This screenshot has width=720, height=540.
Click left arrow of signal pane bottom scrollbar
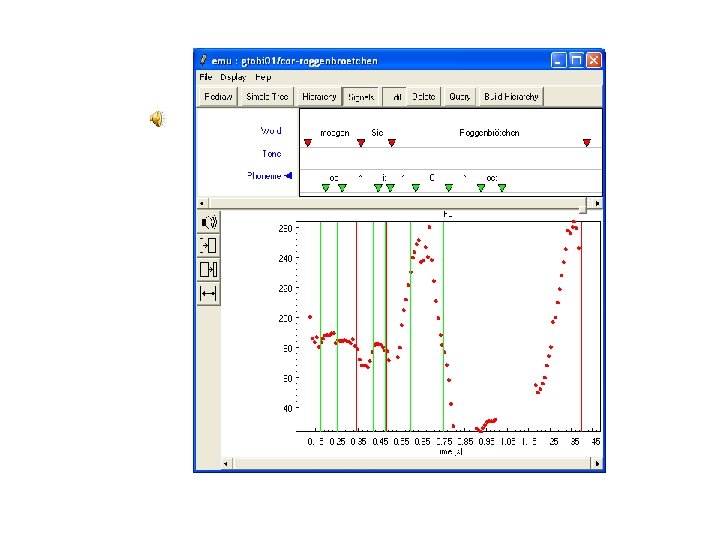225,463
